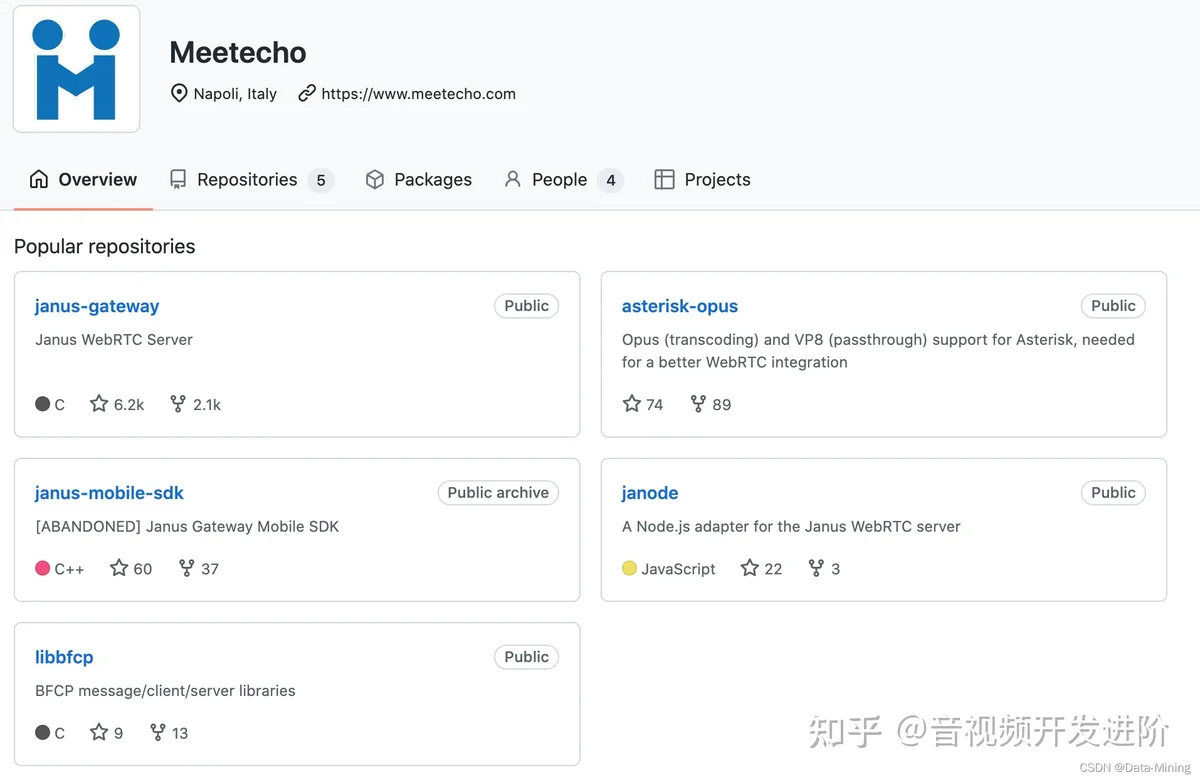This screenshot has height=780, width=1200.
Task: Click the fork icon of libbfcp (13)
Action: pos(158,732)
